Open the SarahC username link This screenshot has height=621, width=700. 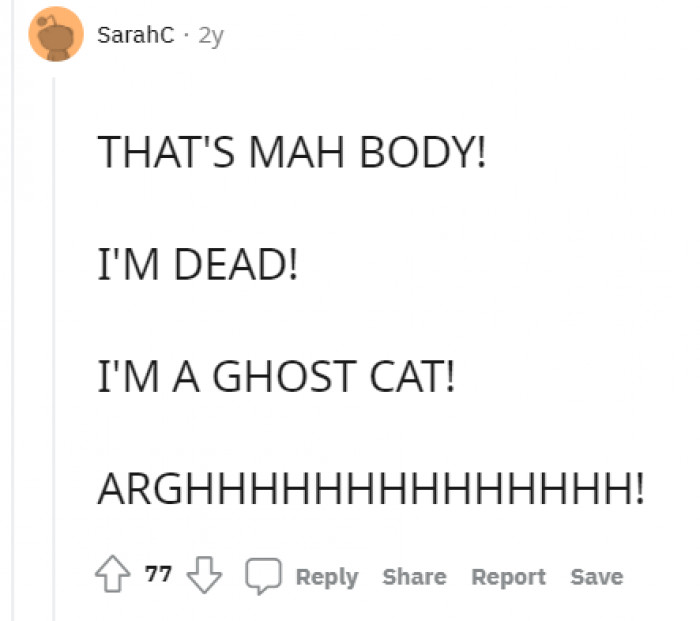tap(136, 35)
